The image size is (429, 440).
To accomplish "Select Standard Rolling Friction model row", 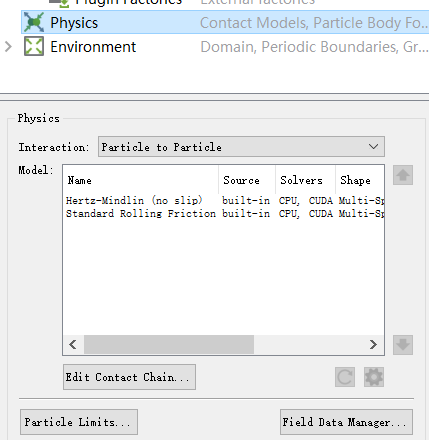I will 225,213.
